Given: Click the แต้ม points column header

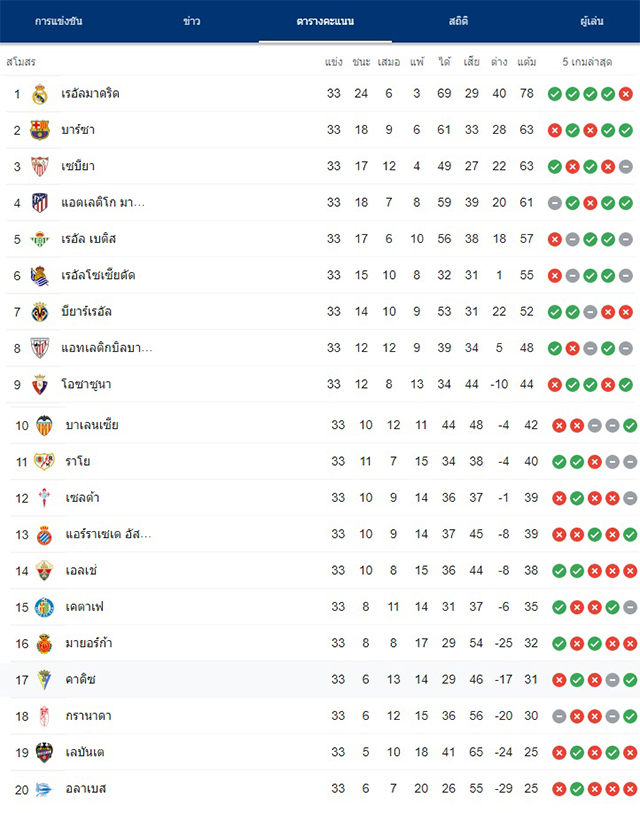Looking at the screenshot, I should coord(526,62).
